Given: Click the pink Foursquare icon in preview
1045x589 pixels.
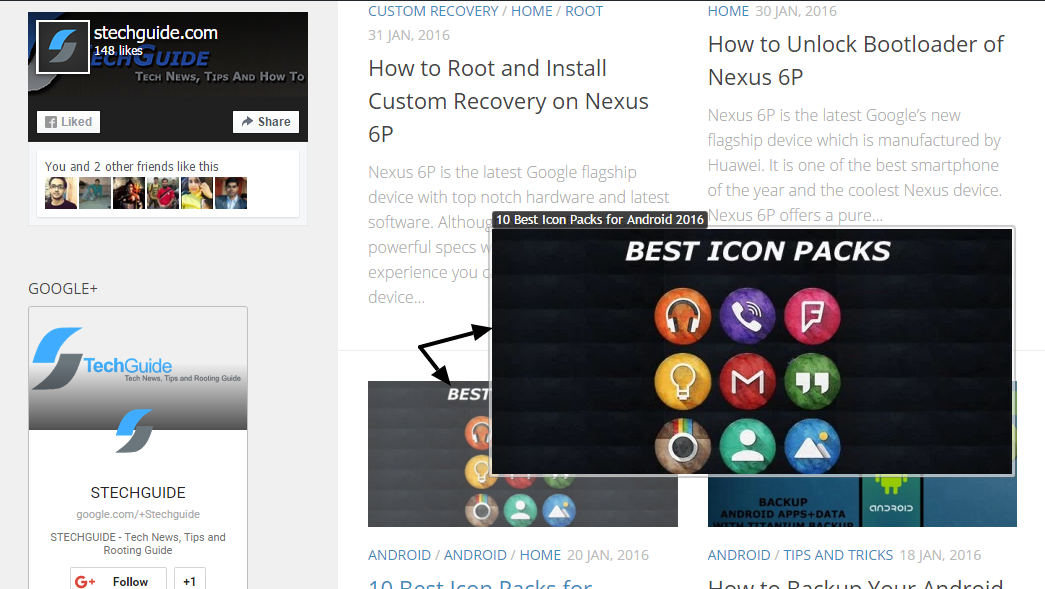Looking at the screenshot, I should tap(812, 314).
